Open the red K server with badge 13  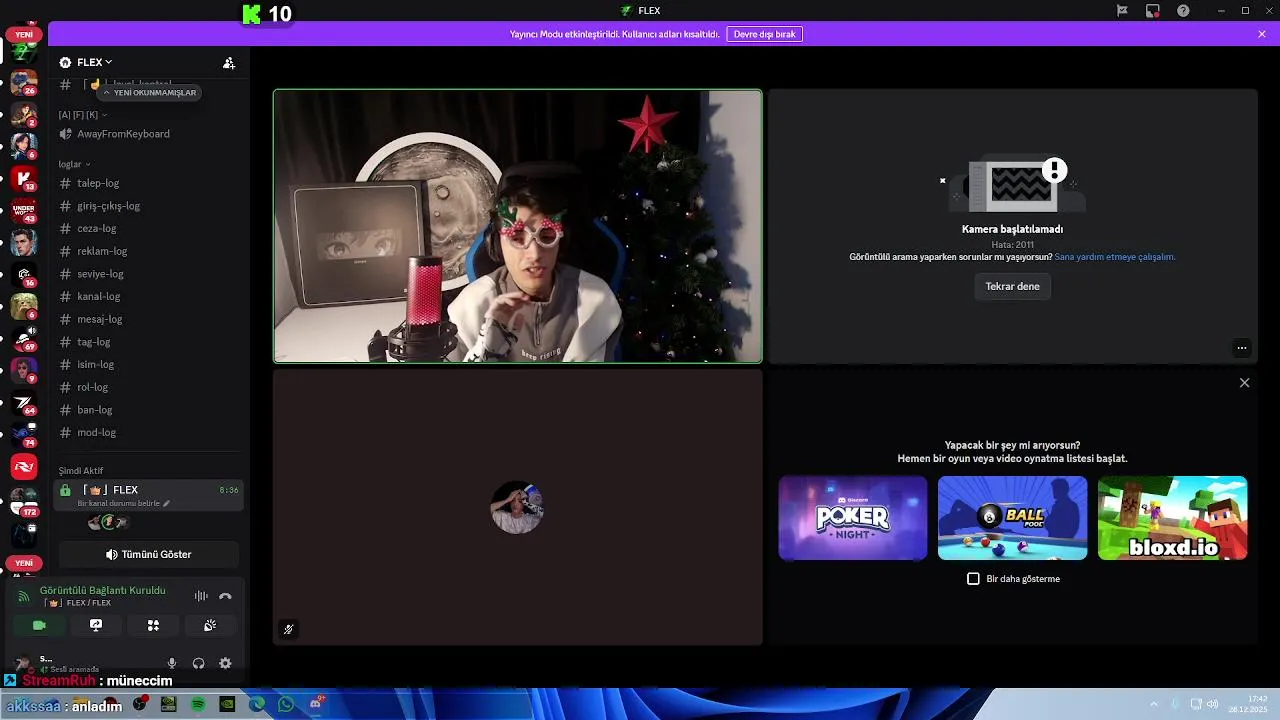coord(24,179)
